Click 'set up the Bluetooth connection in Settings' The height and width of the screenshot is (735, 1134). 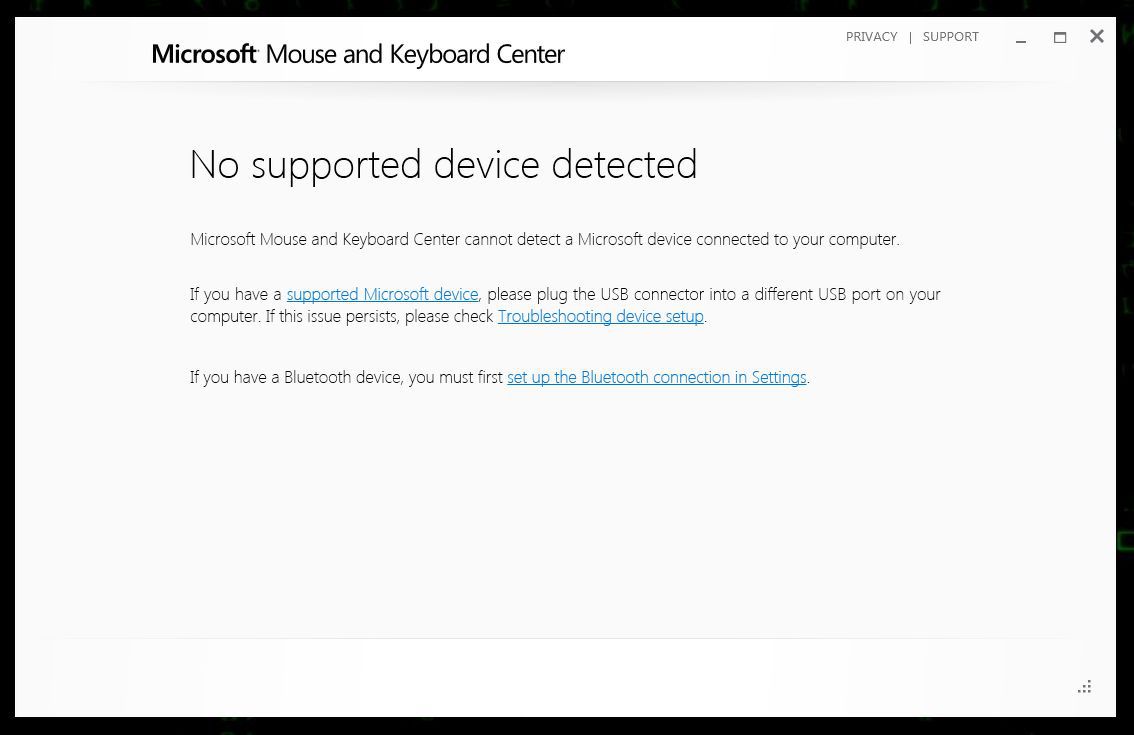(x=656, y=377)
